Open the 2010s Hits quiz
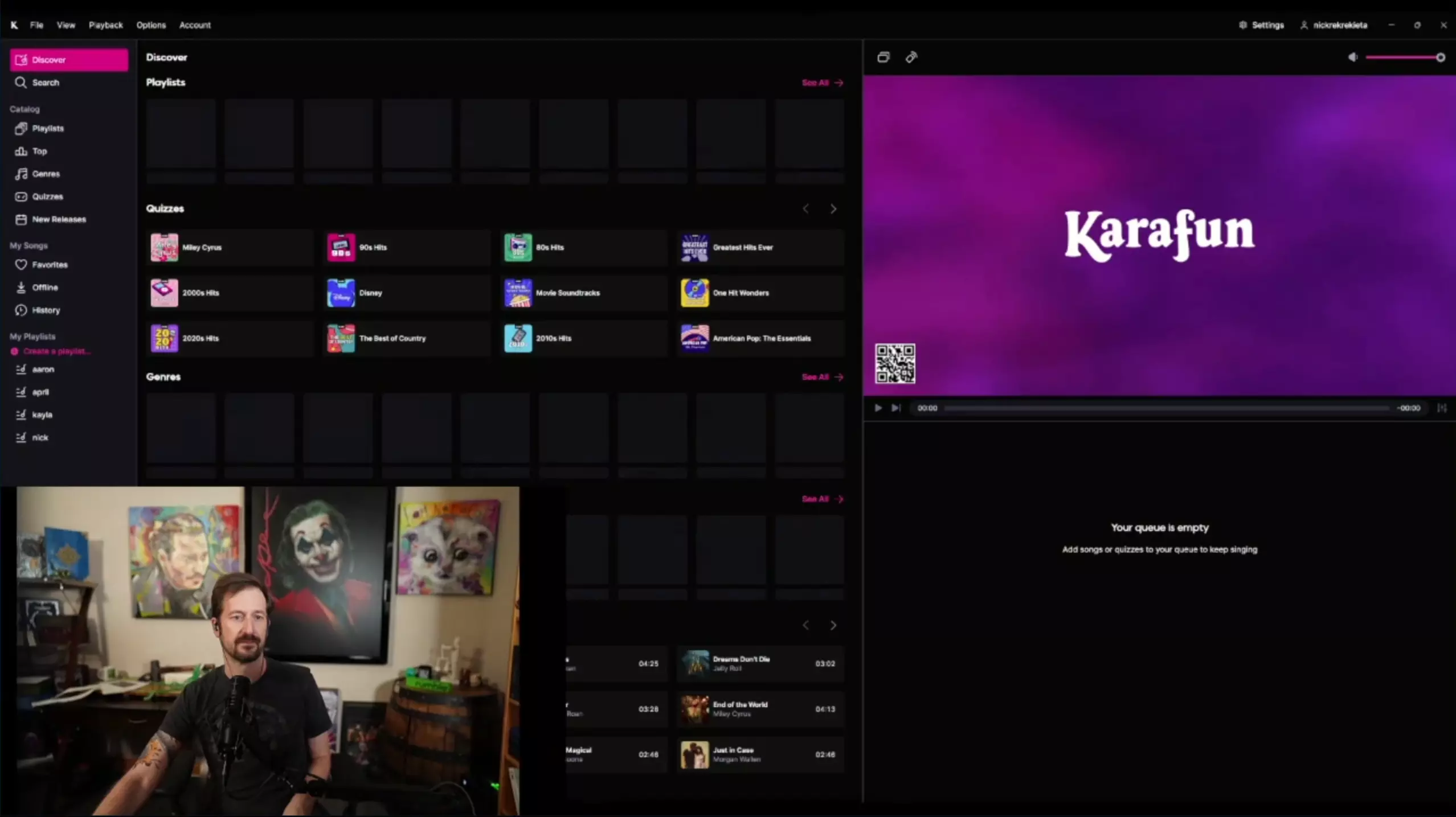Viewport: 1456px width, 817px height. pyautogui.click(x=584, y=339)
